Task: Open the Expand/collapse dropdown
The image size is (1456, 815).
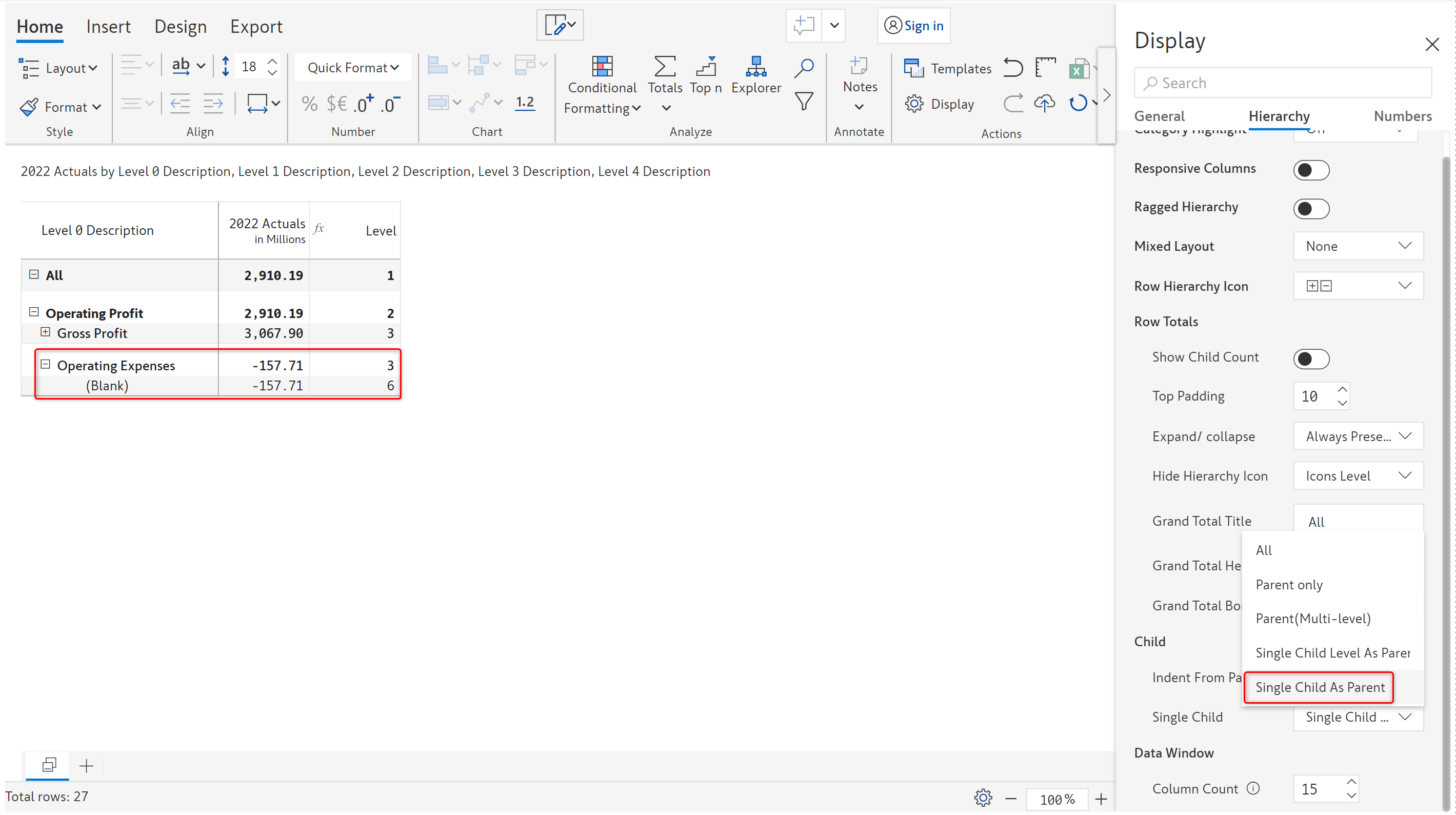Action: coord(1358,436)
